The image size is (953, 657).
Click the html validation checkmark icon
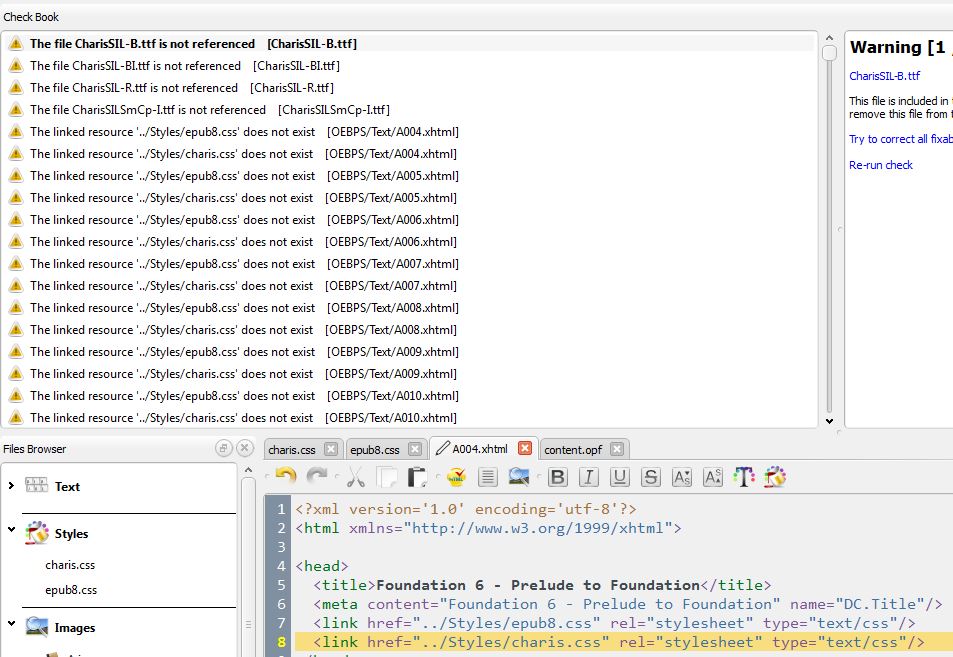(x=456, y=477)
